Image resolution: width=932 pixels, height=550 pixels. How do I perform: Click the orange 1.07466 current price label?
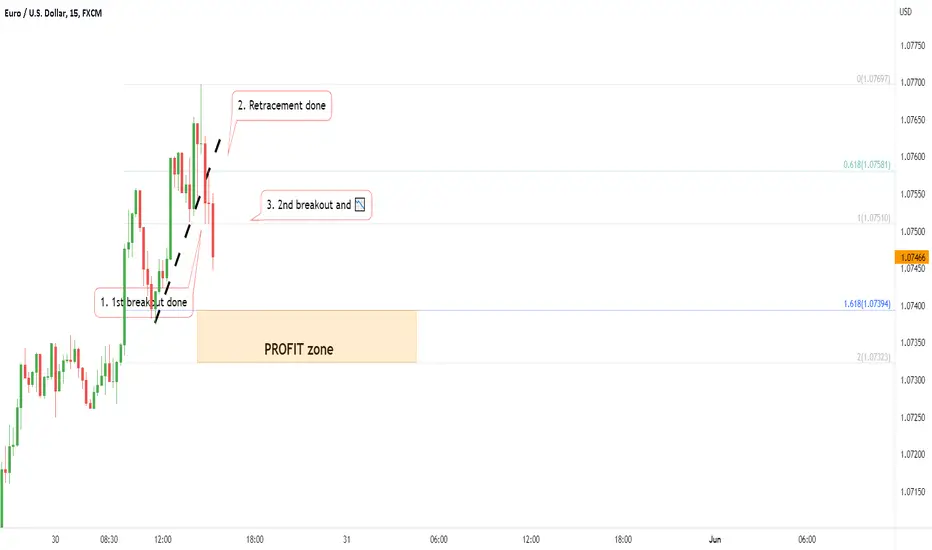912,257
